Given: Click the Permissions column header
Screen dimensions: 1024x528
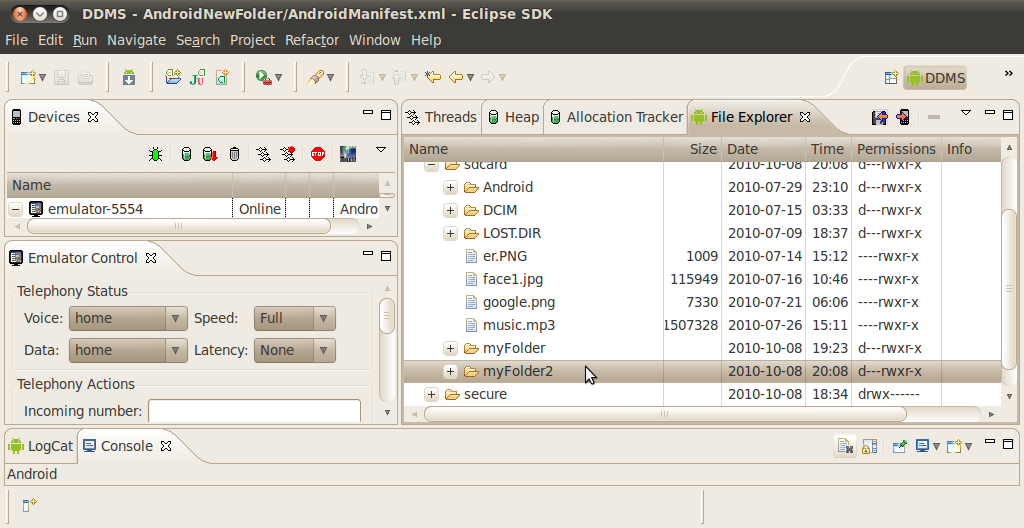Looking at the screenshot, I should point(896,150).
